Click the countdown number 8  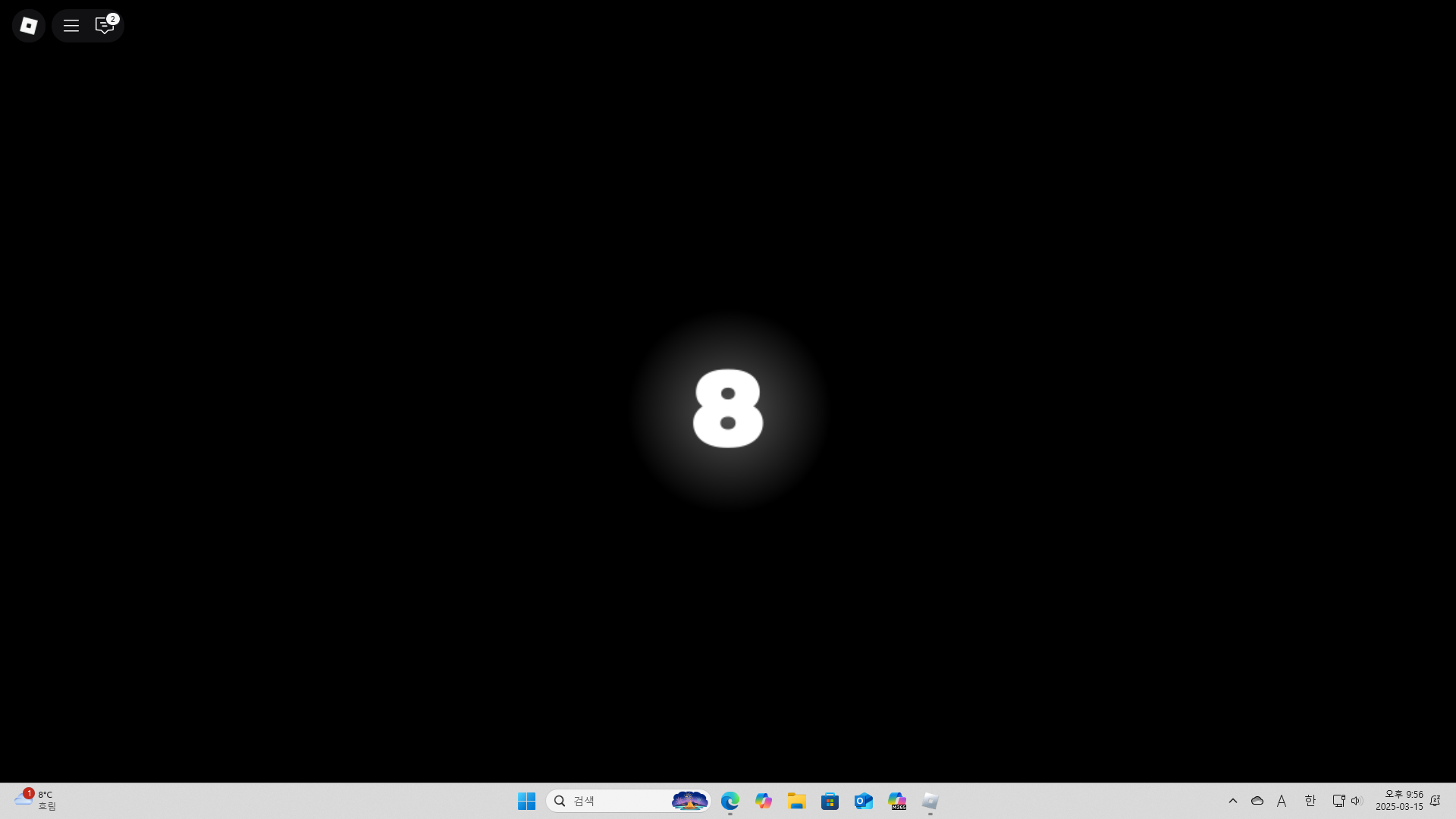(x=727, y=409)
